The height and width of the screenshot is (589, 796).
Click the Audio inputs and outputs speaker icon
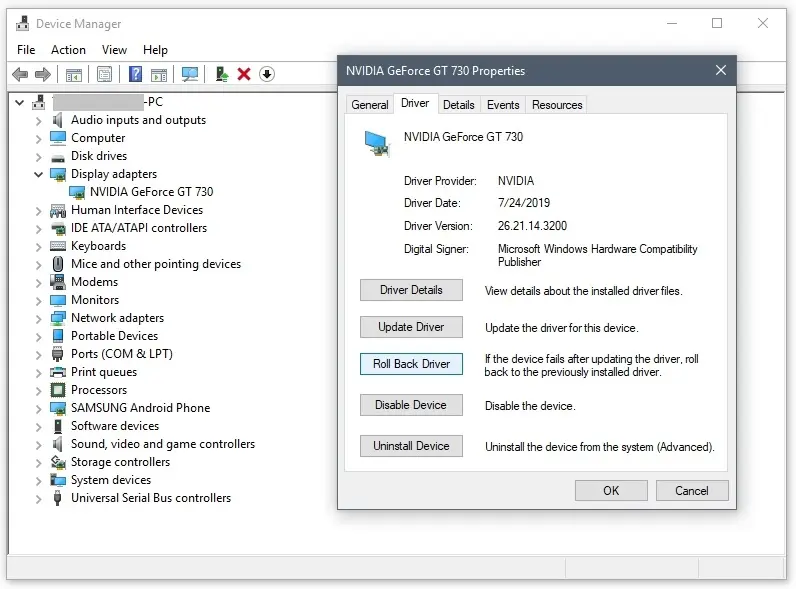point(58,120)
